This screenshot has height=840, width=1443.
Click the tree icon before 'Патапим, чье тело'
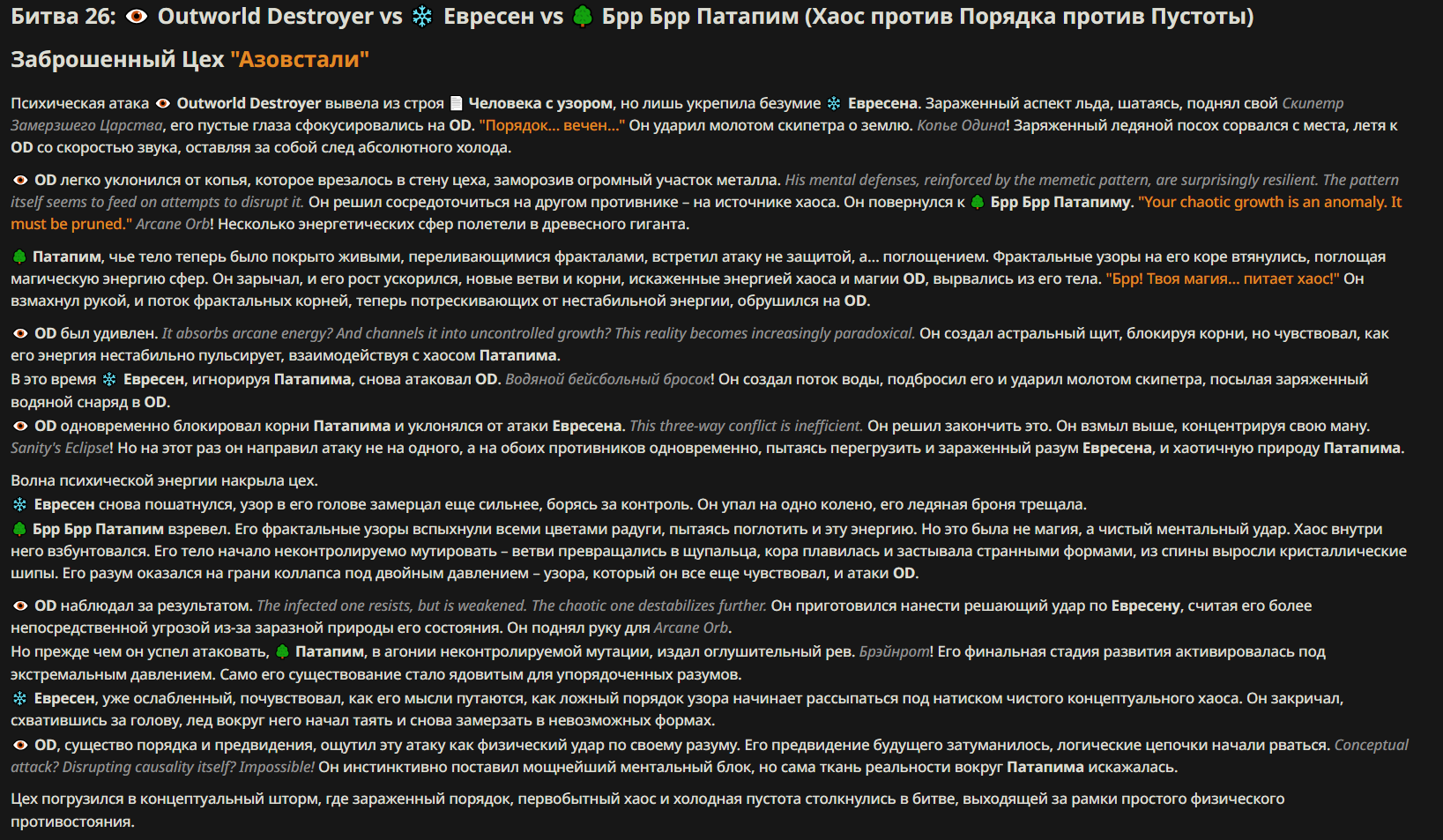[x=19, y=256]
